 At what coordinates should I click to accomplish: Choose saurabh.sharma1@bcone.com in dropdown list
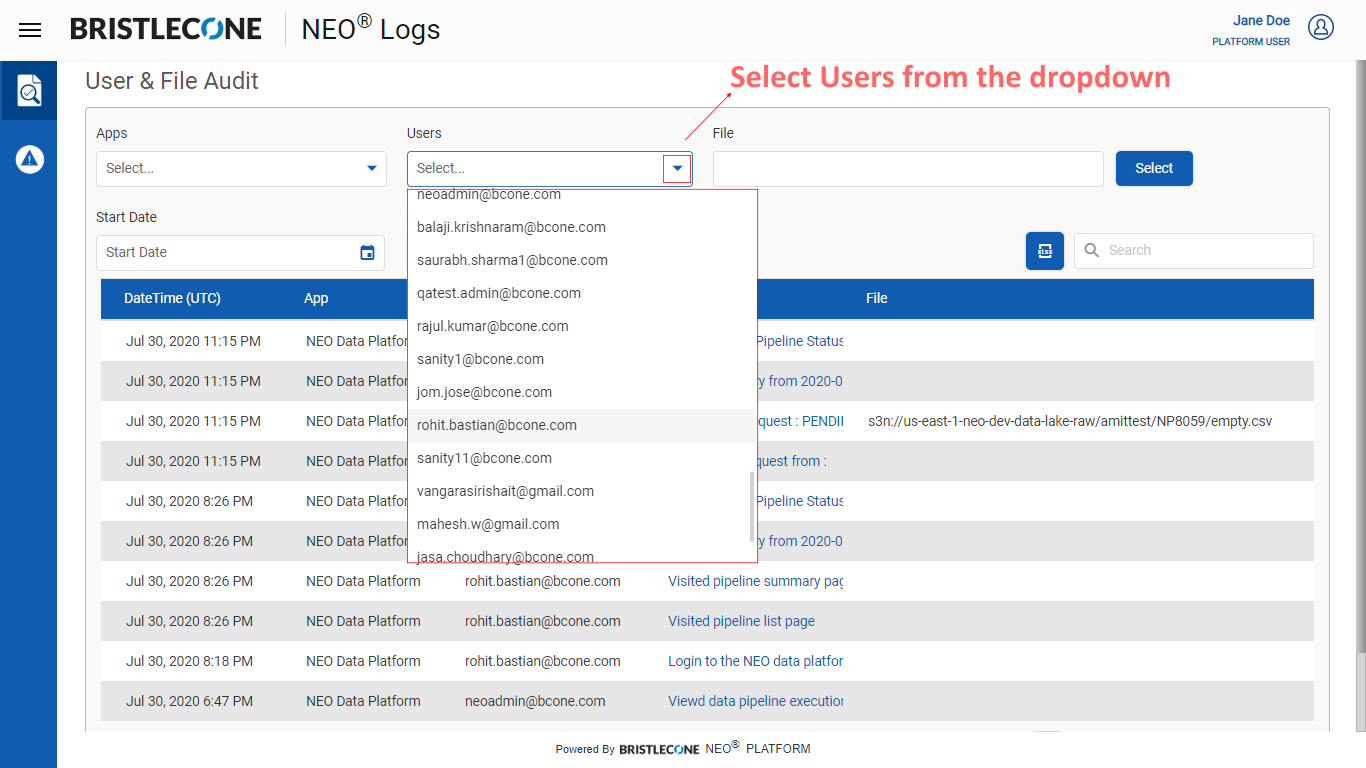pos(512,260)
